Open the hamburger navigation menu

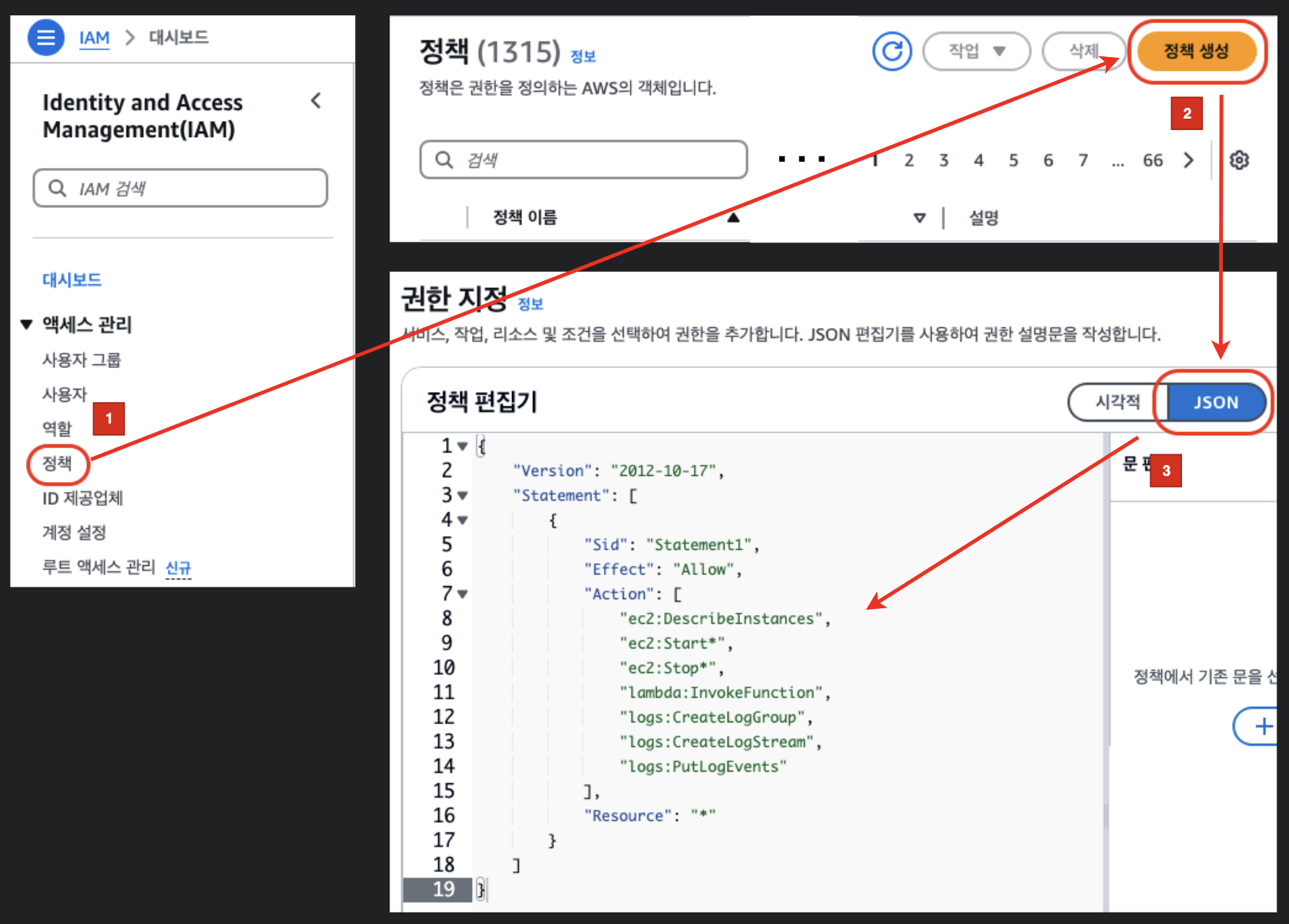pos(45,37)
